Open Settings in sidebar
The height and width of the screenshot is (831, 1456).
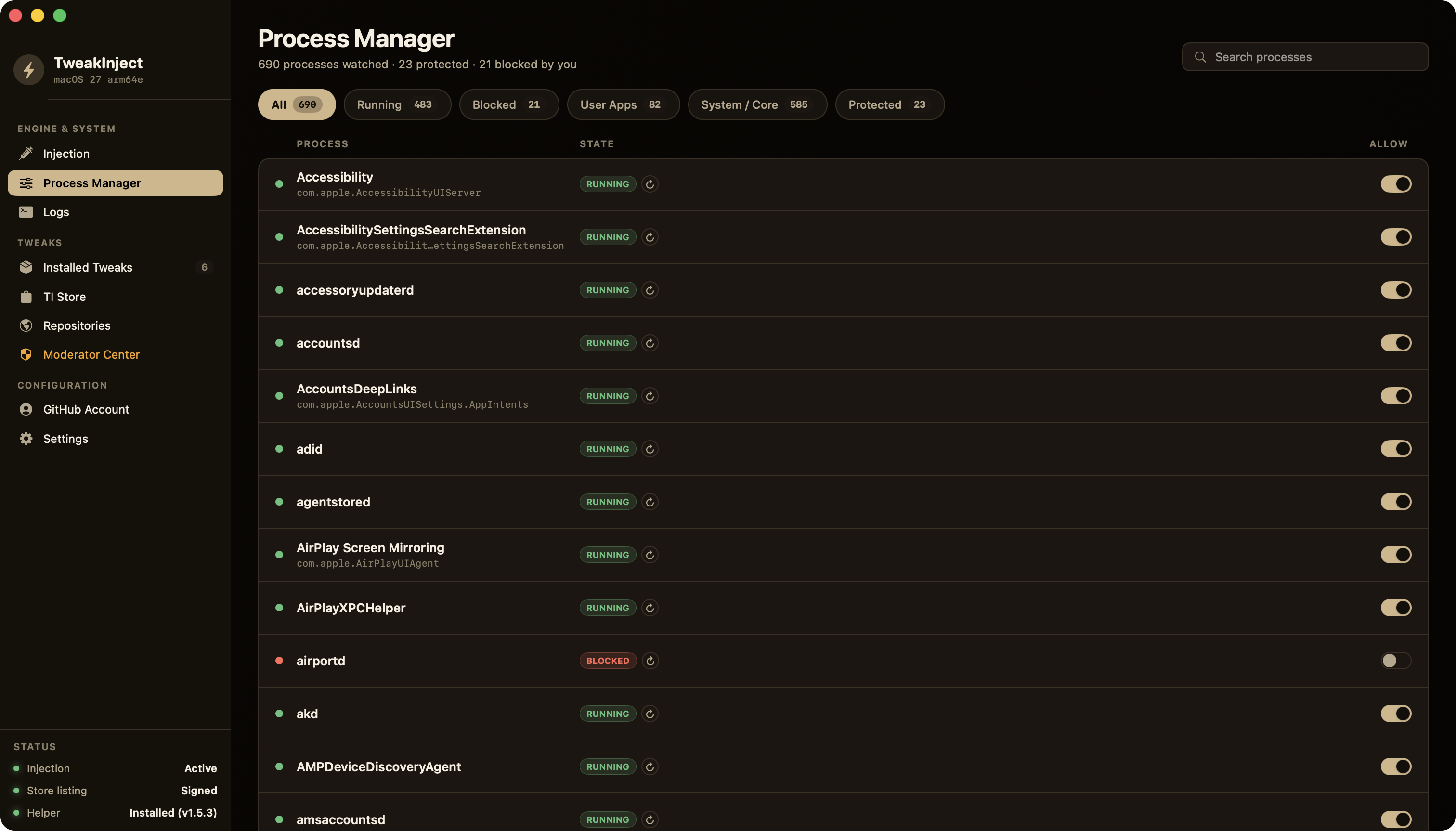click(115, 438)
